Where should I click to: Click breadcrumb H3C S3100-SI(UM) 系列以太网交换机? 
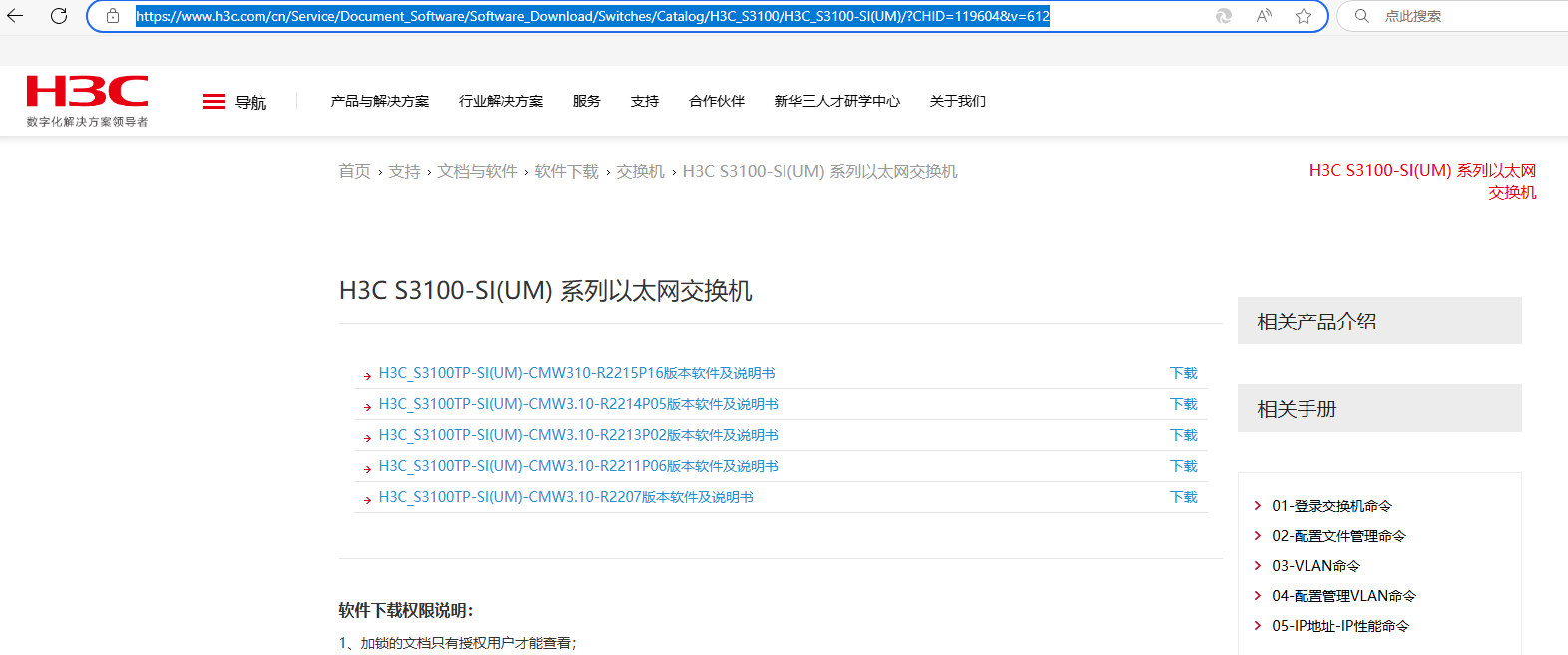(x=820, y=171)
